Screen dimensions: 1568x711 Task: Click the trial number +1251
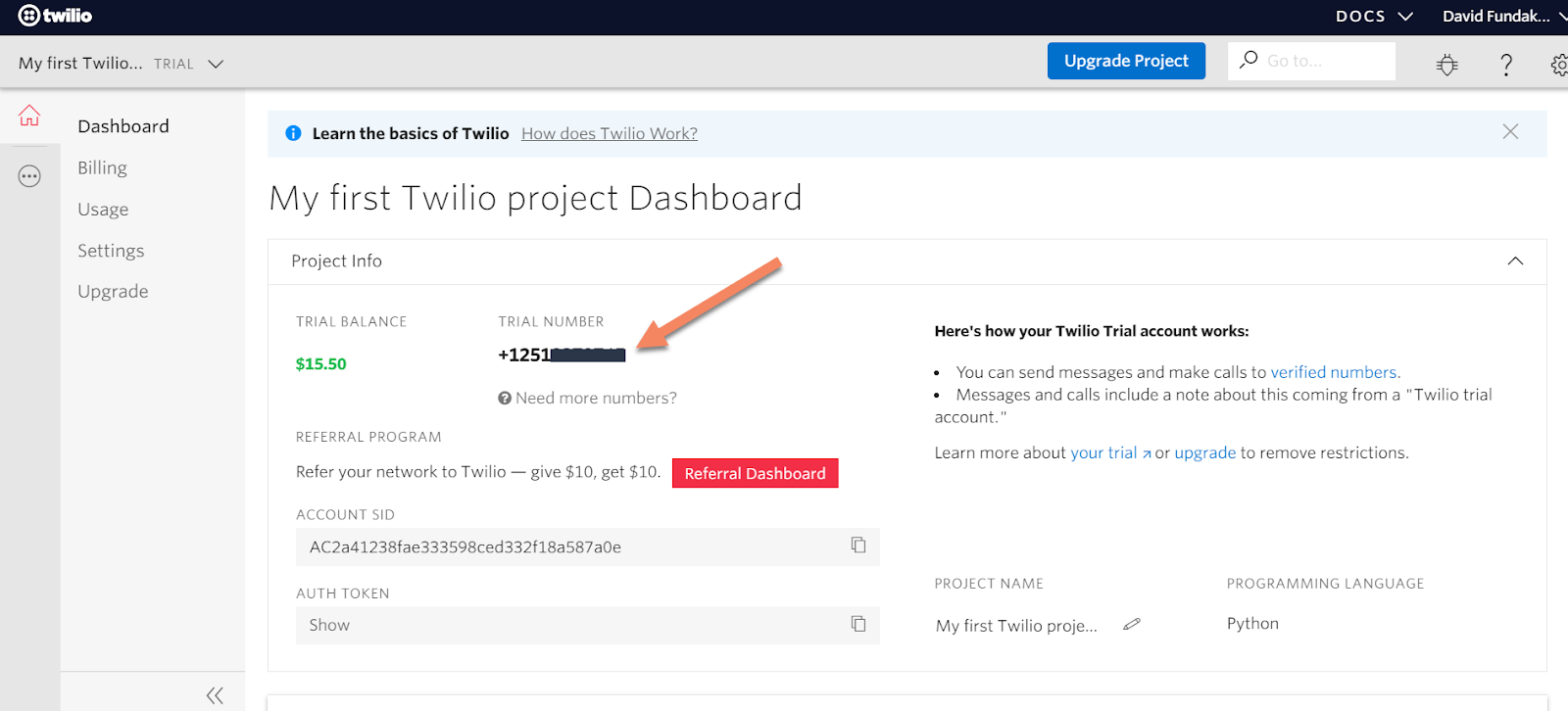click(x=562, y=355)
